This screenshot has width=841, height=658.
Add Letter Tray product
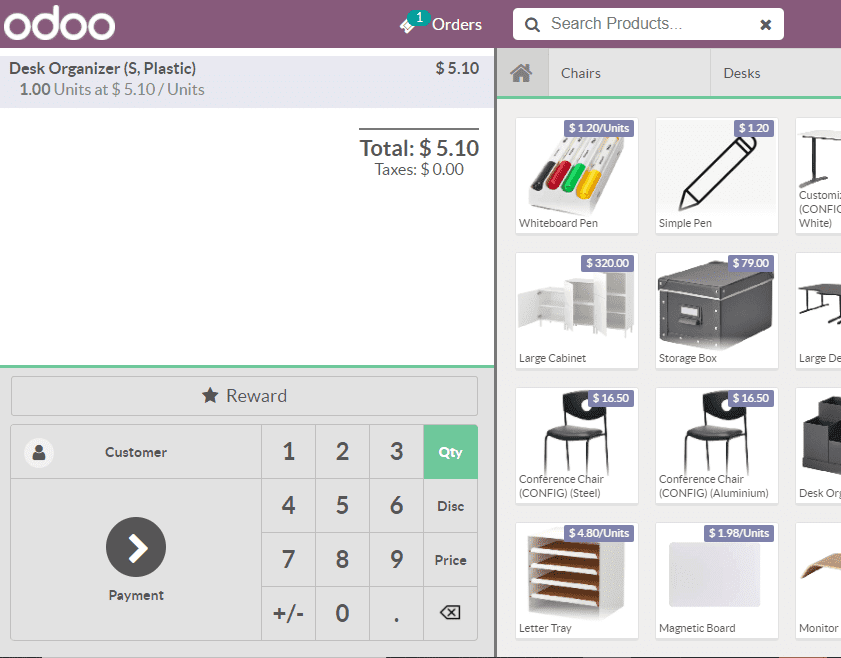tap(577, 581)
